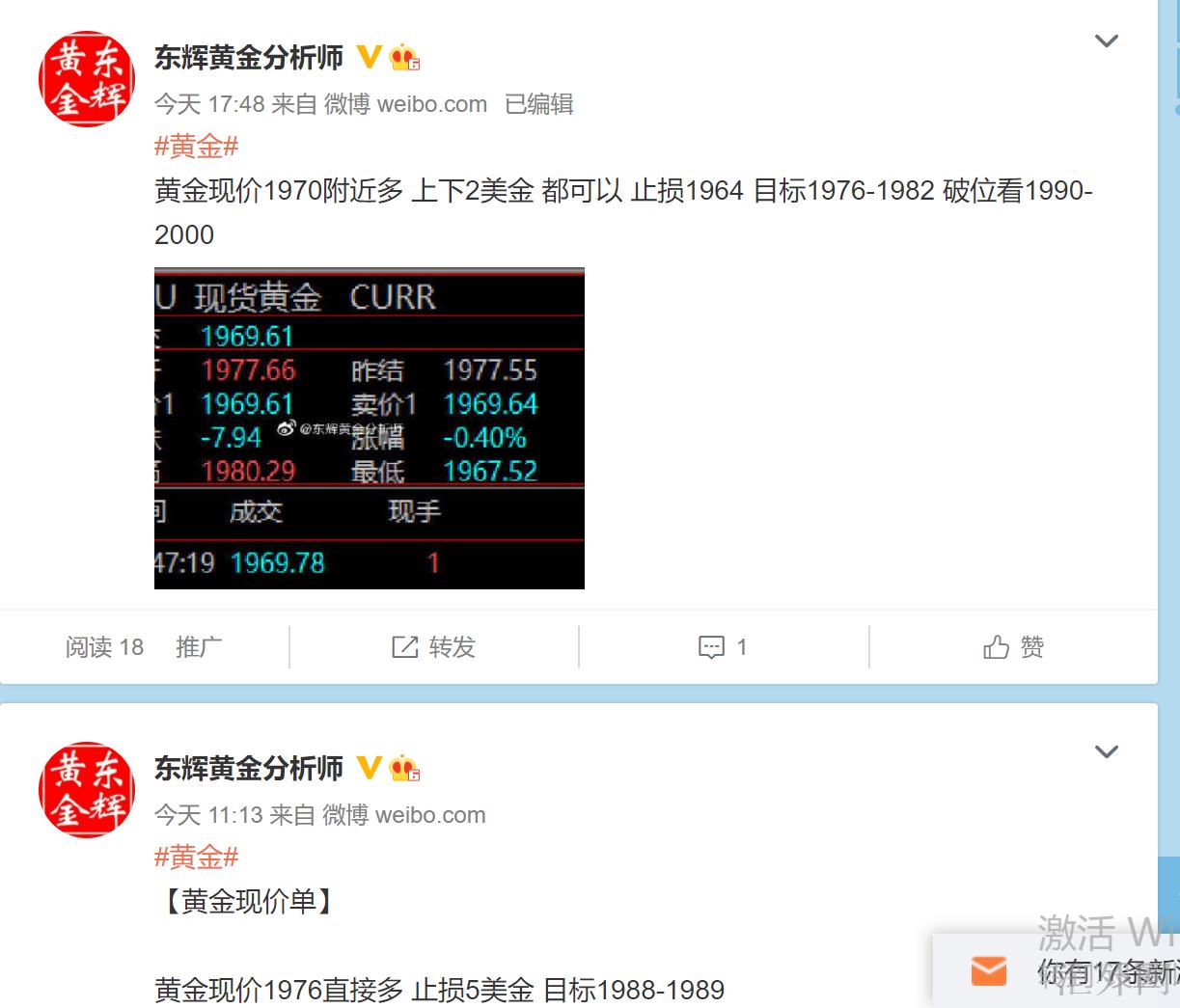Open the #黄金# hashtag in first post

tap(196, 147)
